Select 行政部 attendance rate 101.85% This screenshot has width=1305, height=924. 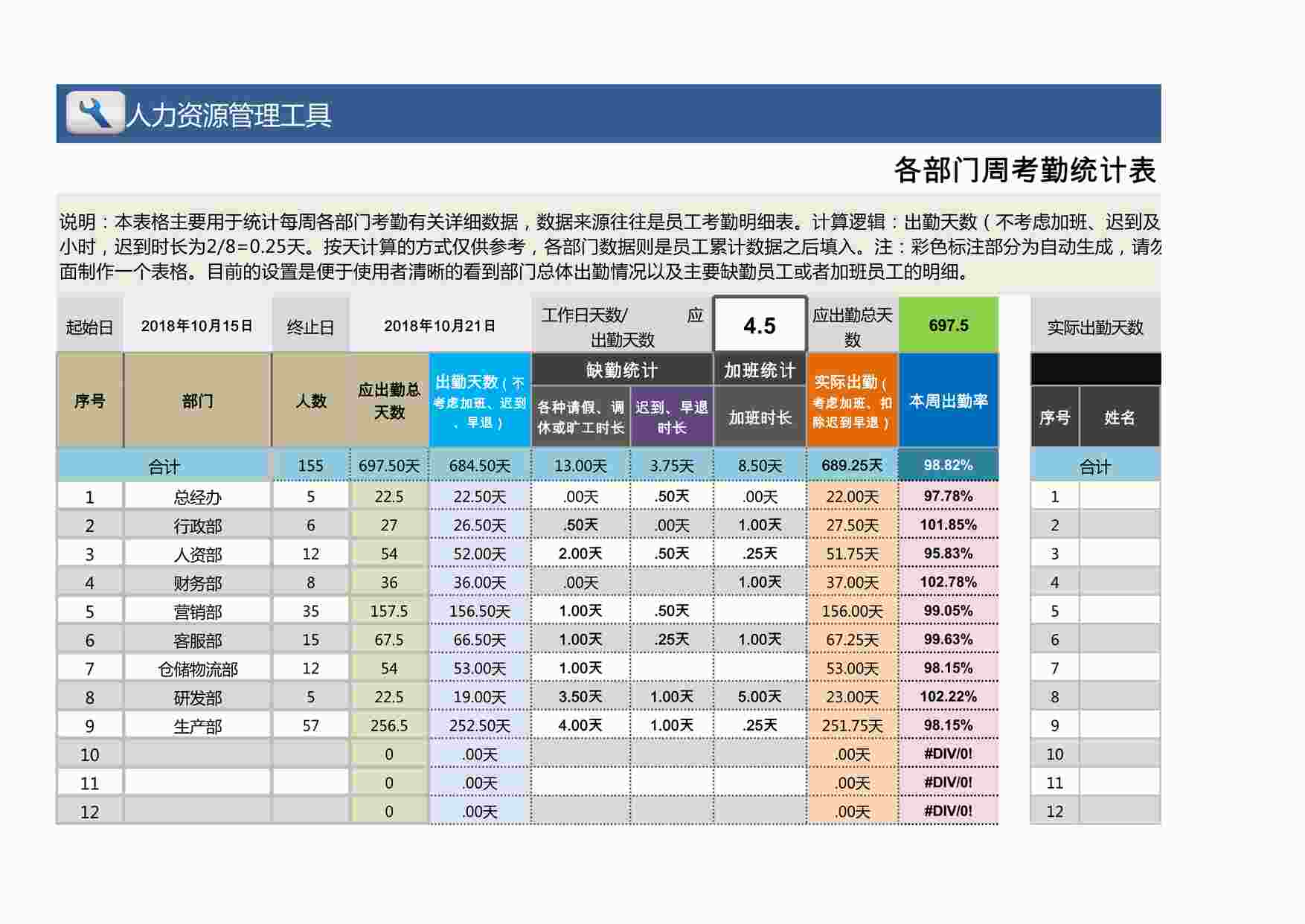[949, 525]
